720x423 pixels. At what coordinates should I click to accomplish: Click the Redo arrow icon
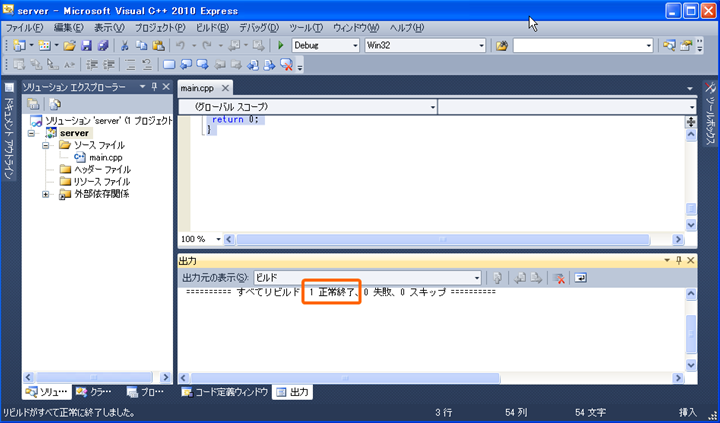(207, 45)
